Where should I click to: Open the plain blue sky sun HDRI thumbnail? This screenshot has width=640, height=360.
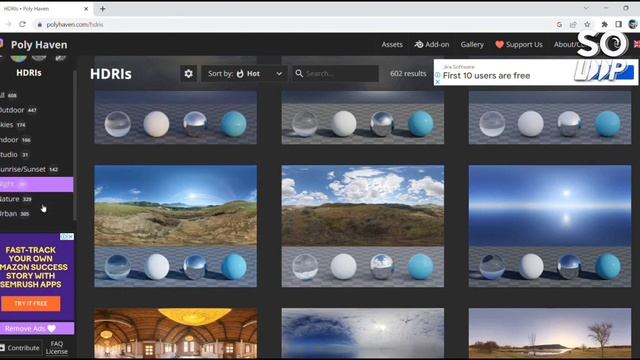click(x=550, y=226)
